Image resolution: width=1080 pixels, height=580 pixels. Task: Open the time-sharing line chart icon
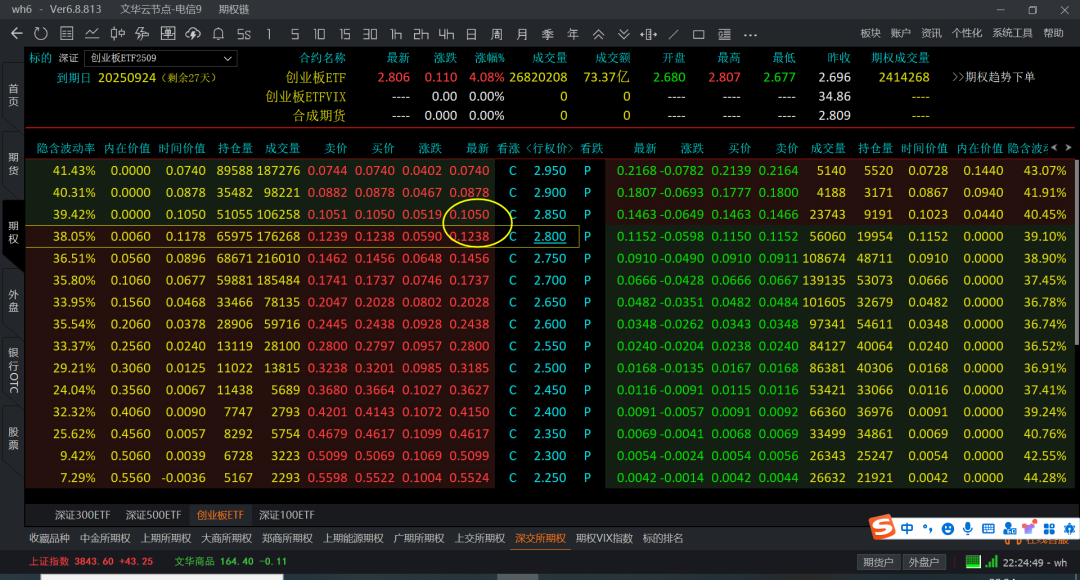pos(92,34)
